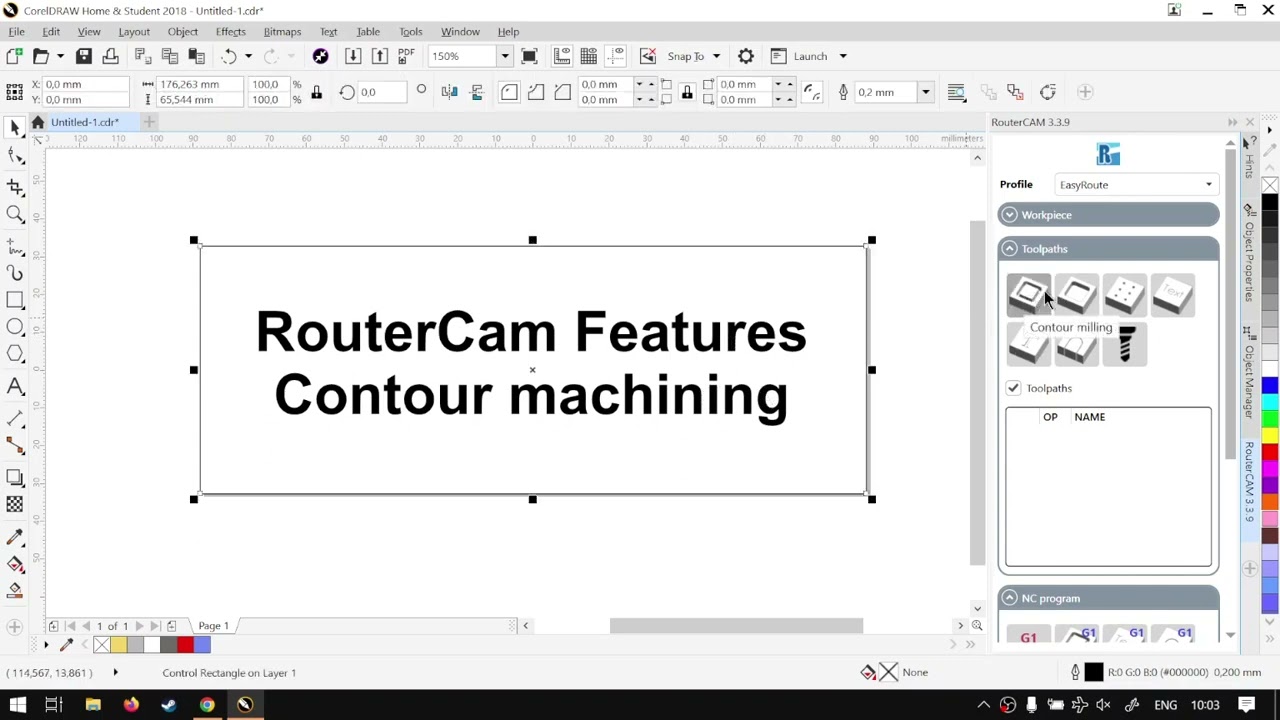This screenshot has width=1280, height=720.
Task: Select the Transparency tool
Action: (15, 505)
